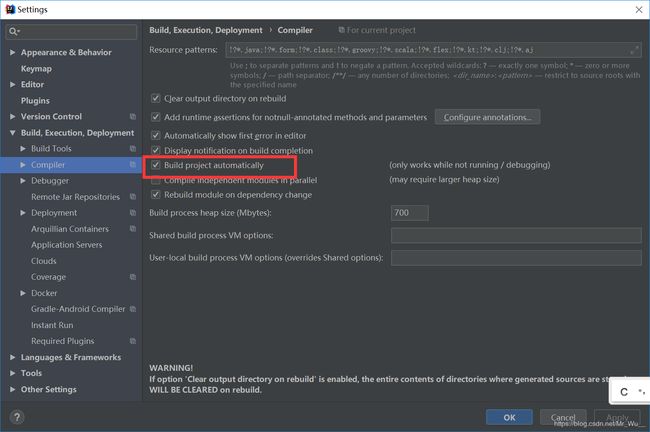Expand the Docker node arrow
Viewport: 650px width, 432px height.
(x=23, y=293)
